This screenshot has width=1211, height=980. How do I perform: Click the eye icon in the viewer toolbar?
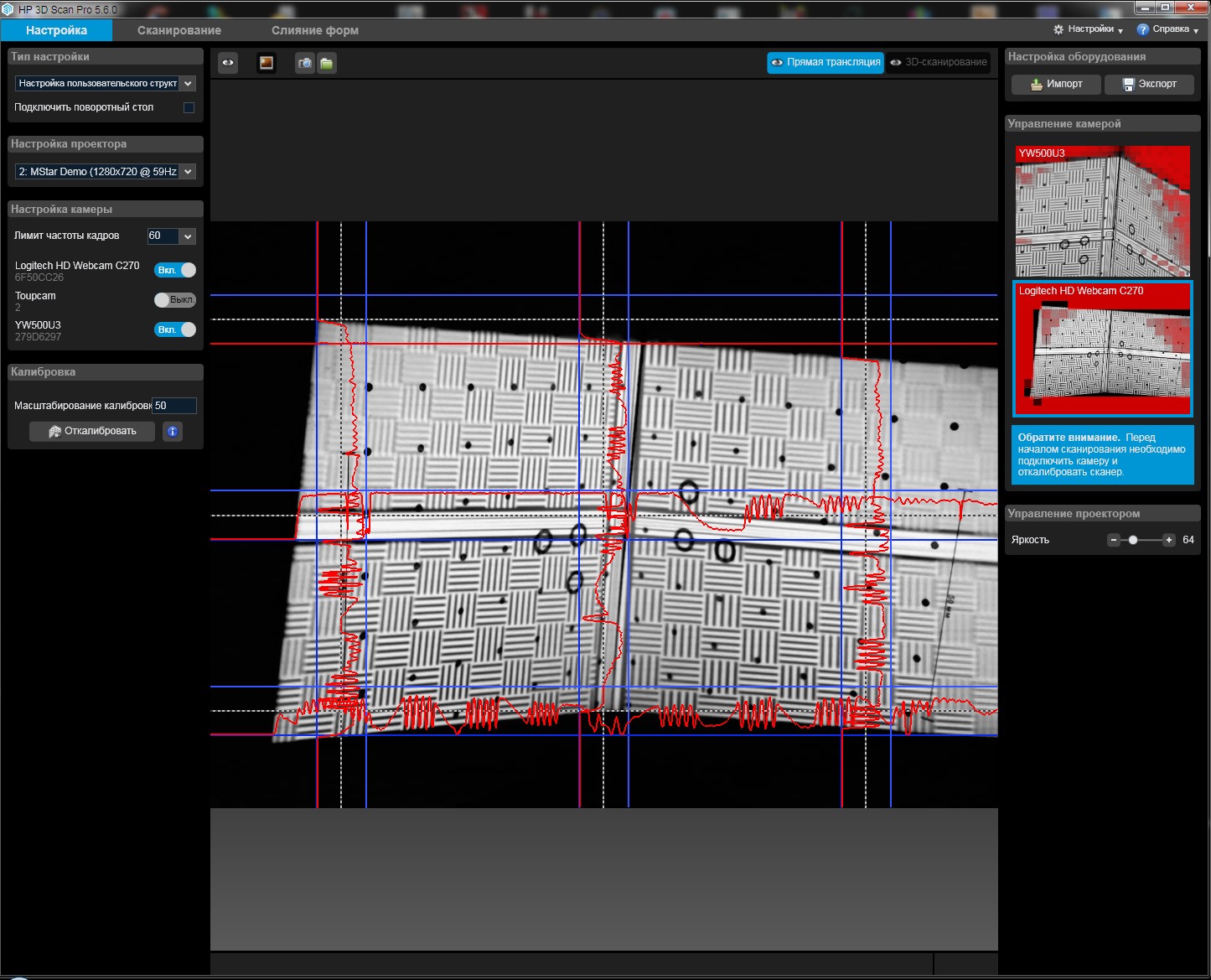pos(228,63)
